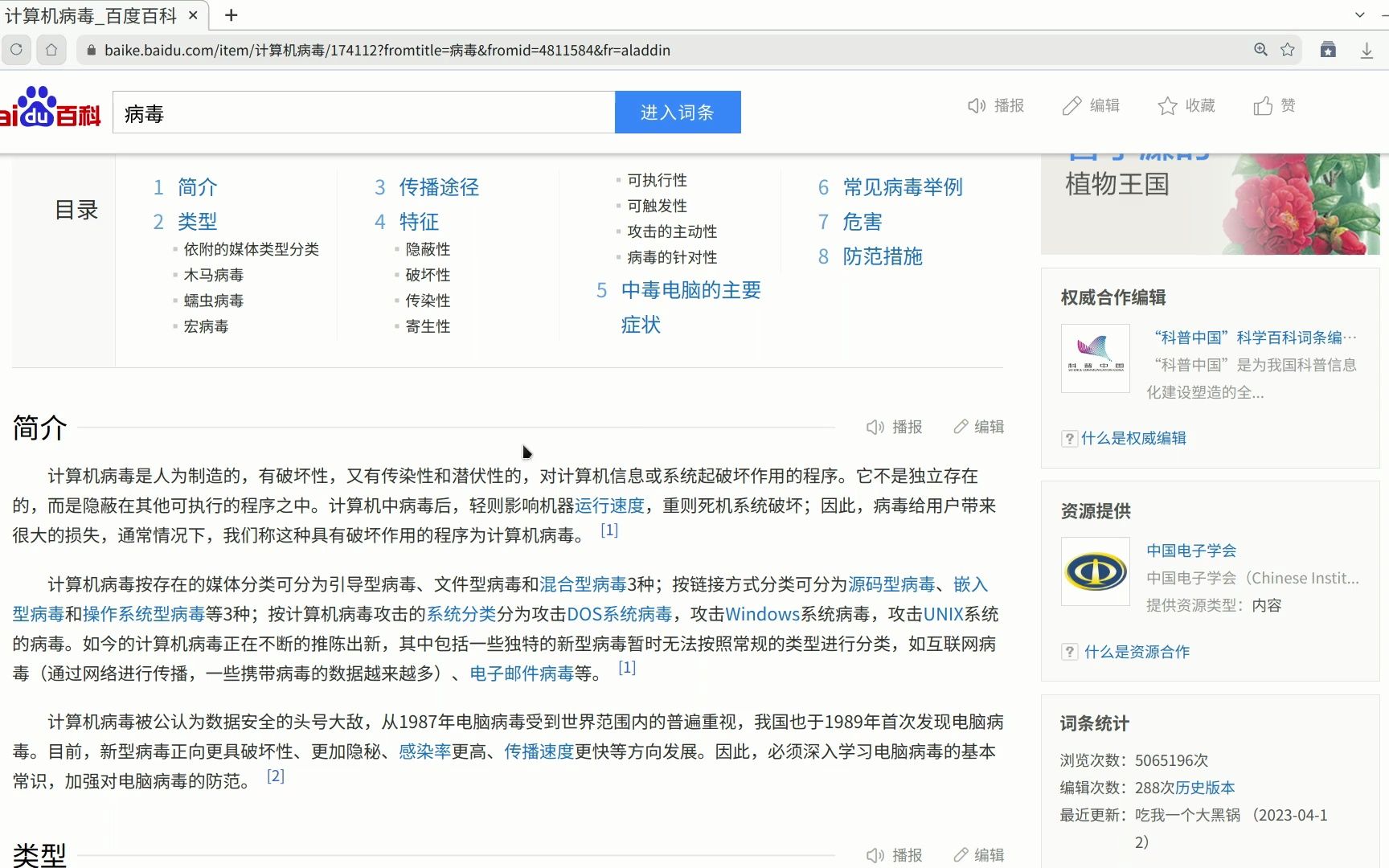Open the 感染率 link

[x=425, y=751]
